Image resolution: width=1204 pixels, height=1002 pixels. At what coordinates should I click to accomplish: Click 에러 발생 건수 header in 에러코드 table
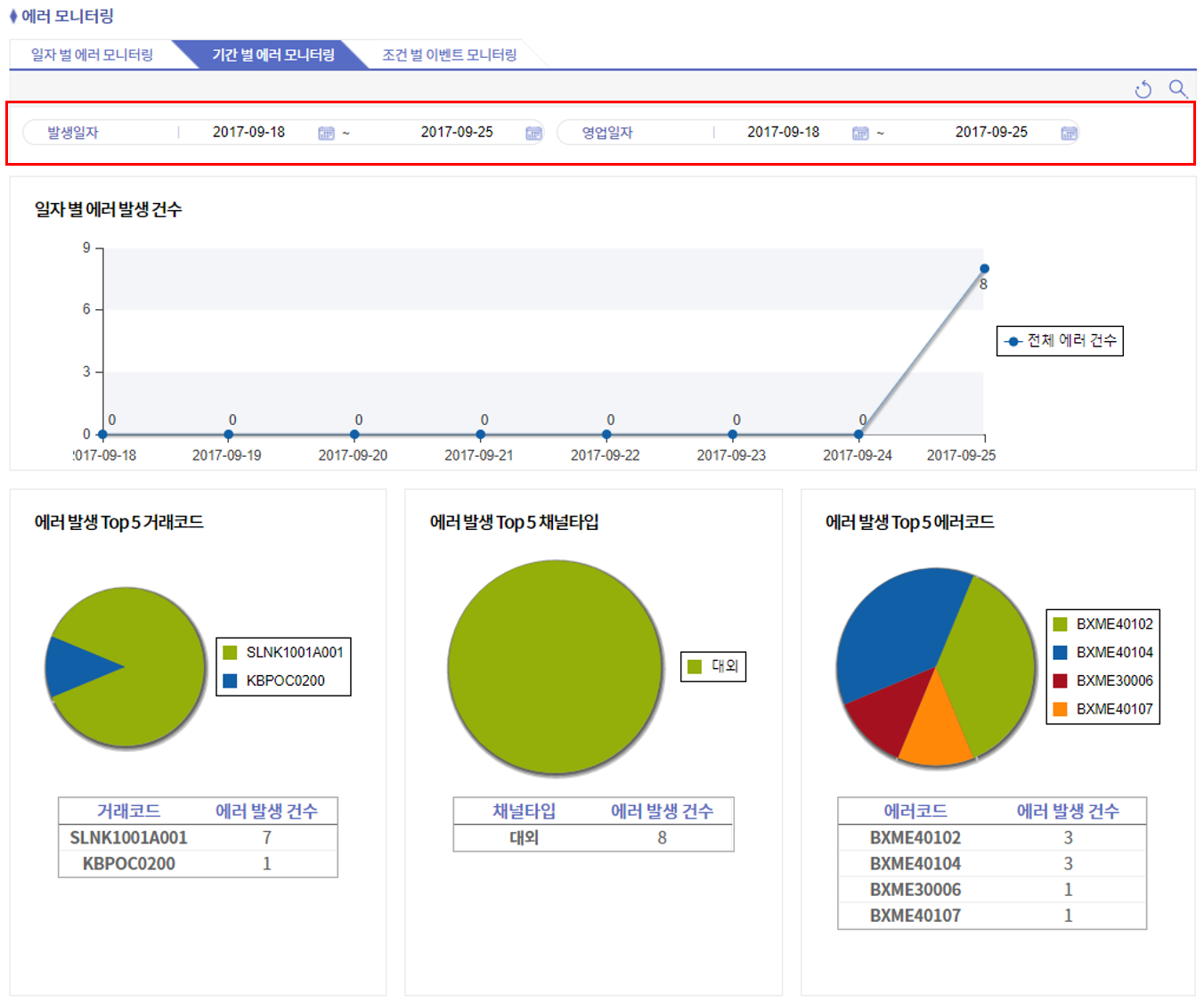1068,811
